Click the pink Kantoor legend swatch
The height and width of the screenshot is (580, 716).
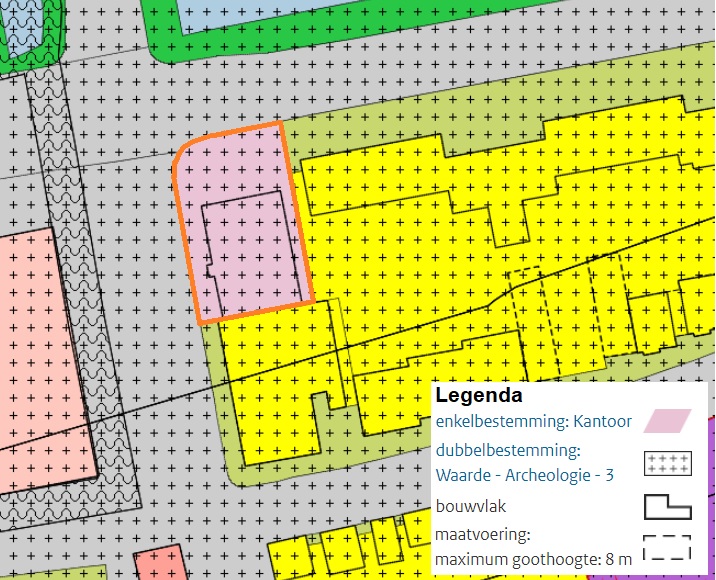coord(666,421)
